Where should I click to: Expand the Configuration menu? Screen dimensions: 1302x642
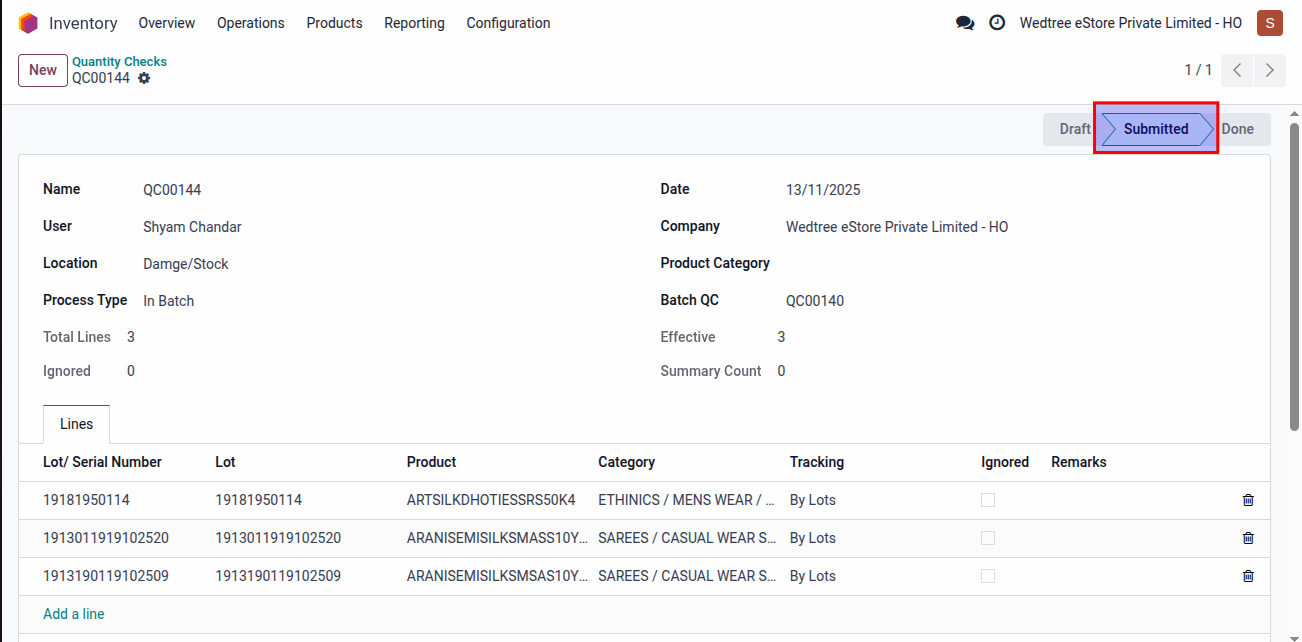508,23
